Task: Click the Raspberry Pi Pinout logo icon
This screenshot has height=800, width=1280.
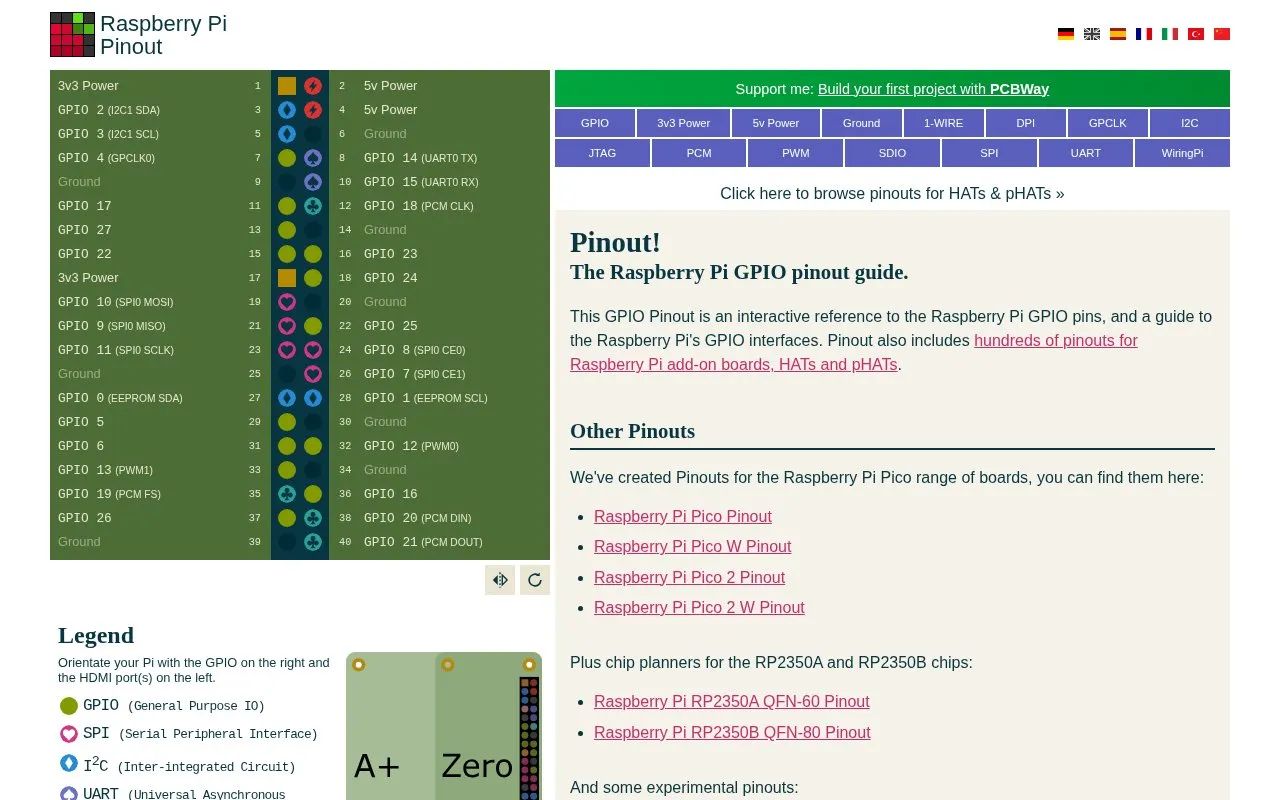Action: (72, 34)
